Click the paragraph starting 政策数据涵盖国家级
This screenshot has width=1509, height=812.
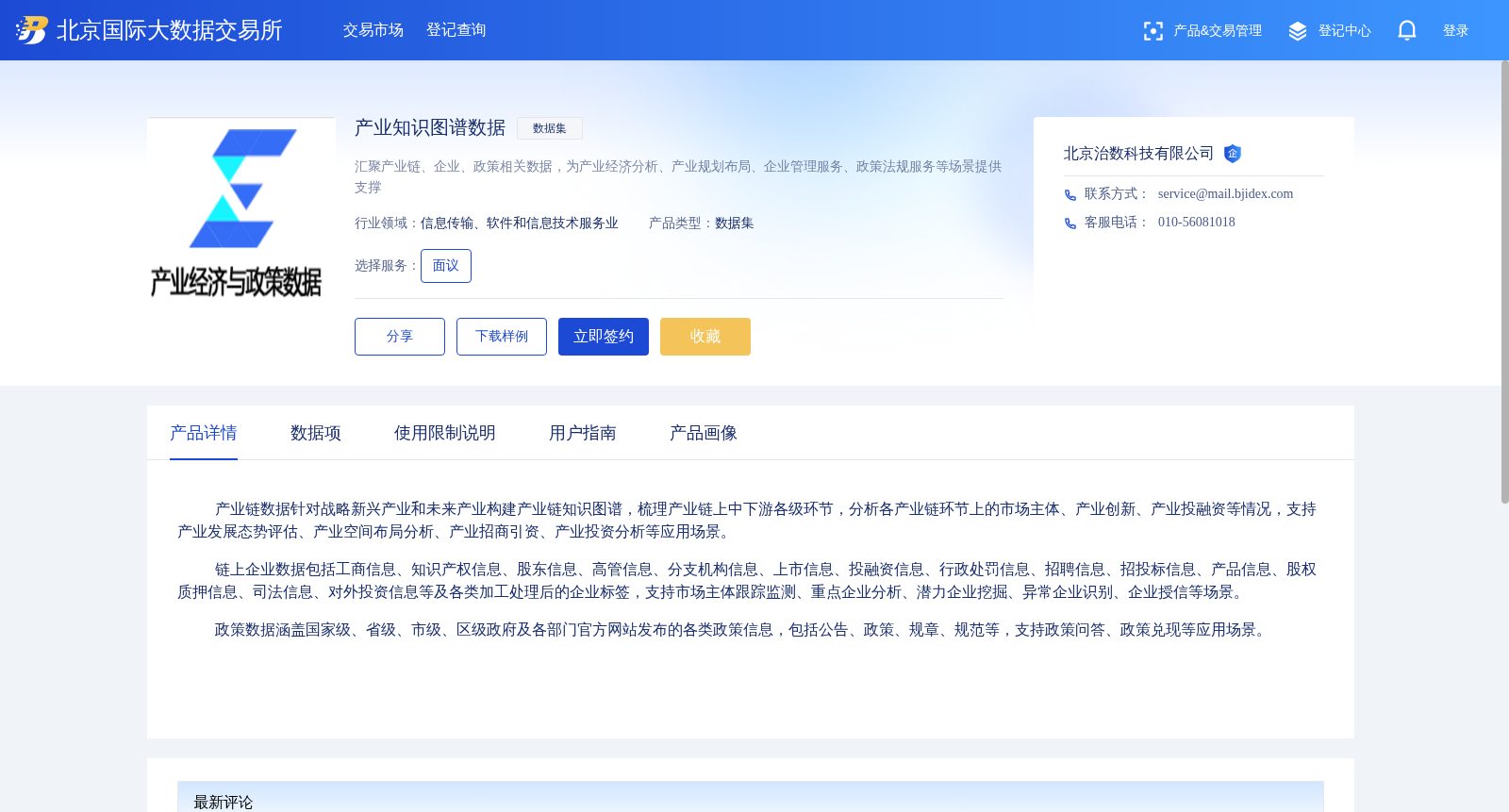tap(741, 630)
